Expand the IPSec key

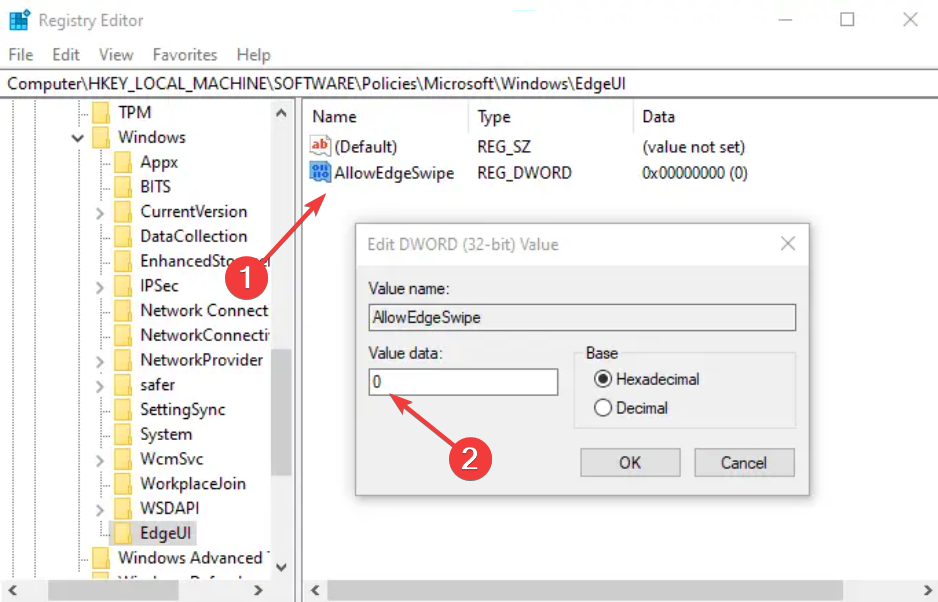pyautogui.click(x=100, y=287)
